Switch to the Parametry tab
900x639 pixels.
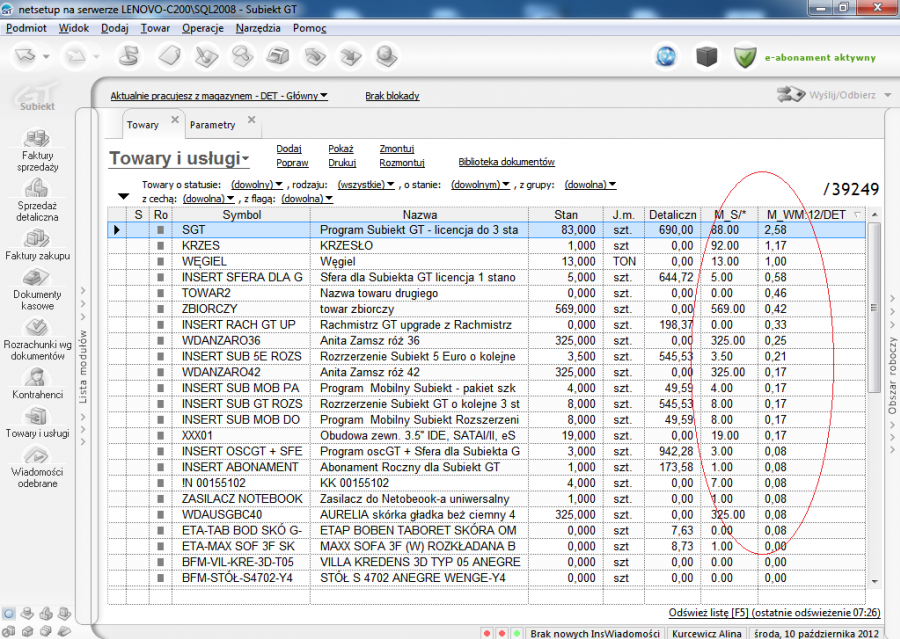(x=212, y=125)
